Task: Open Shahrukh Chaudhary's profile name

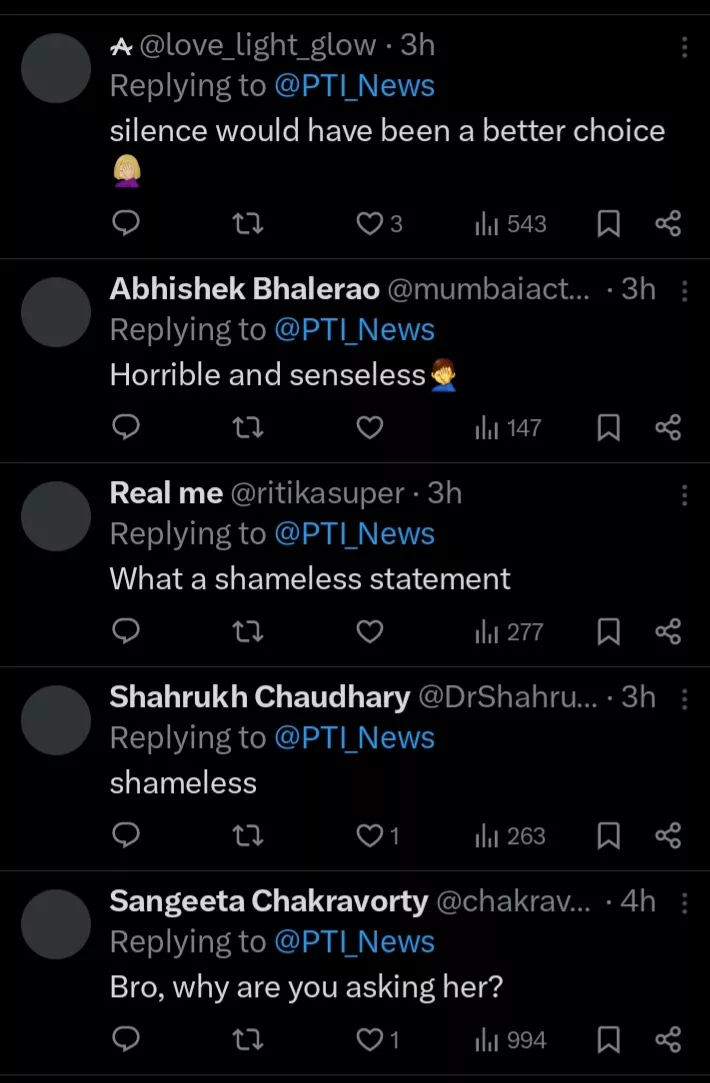Action: click(259, 697)
